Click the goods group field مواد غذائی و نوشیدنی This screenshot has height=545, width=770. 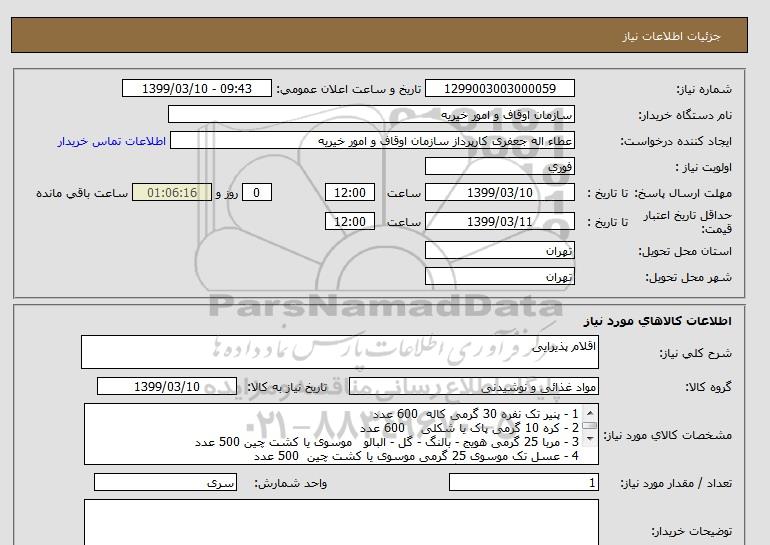tap(474, 387)
